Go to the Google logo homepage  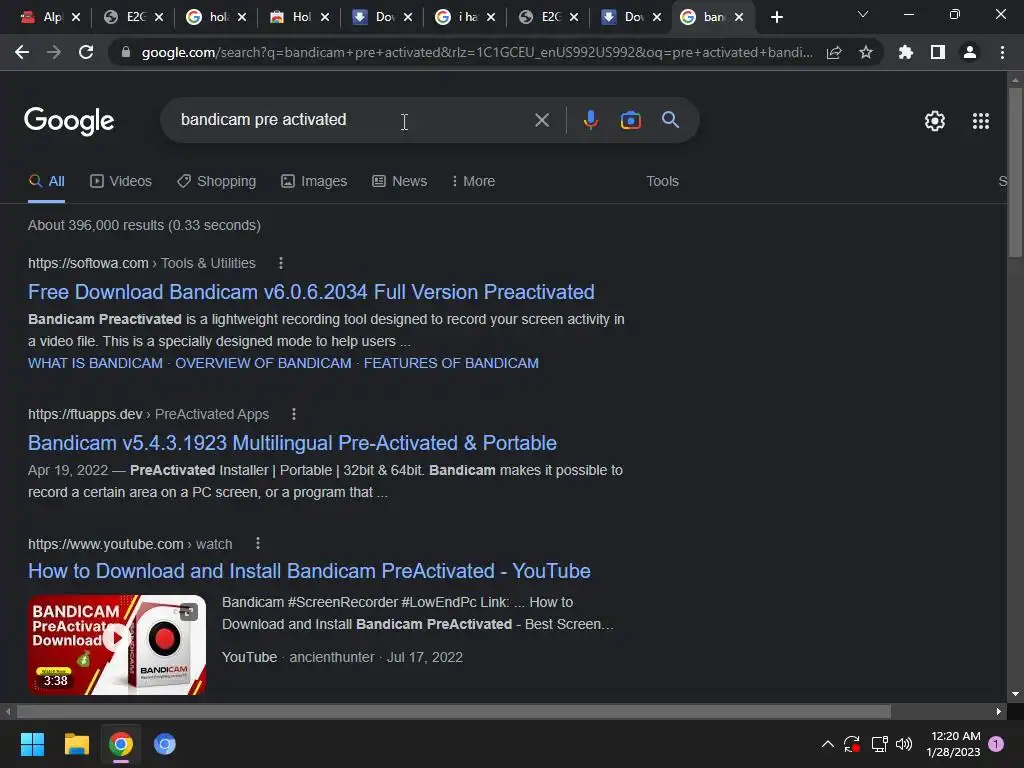[69, 121]
